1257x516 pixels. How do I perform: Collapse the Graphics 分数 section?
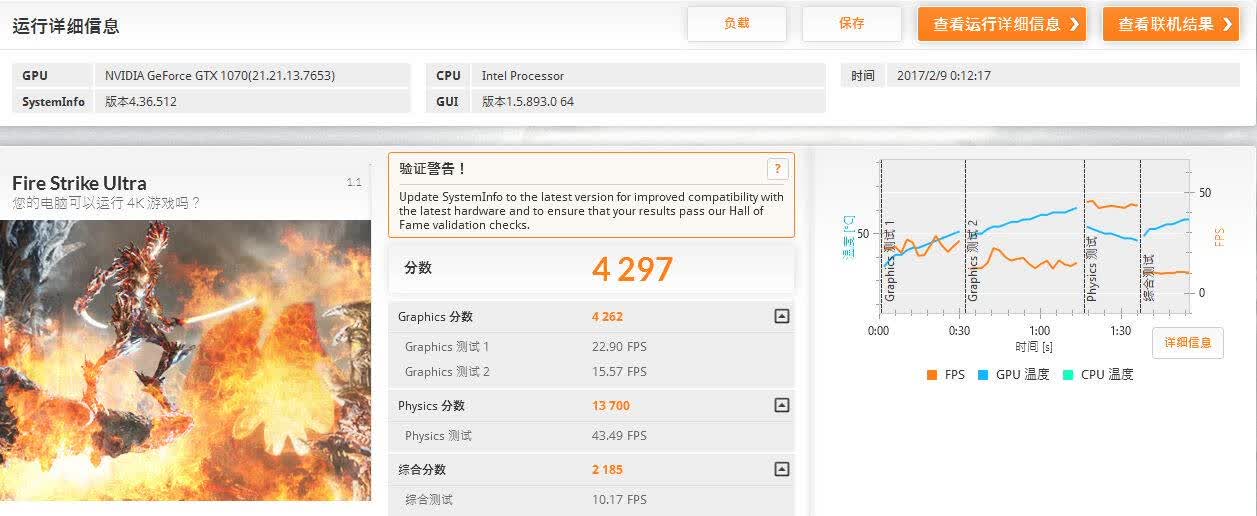tap(782, 316)
